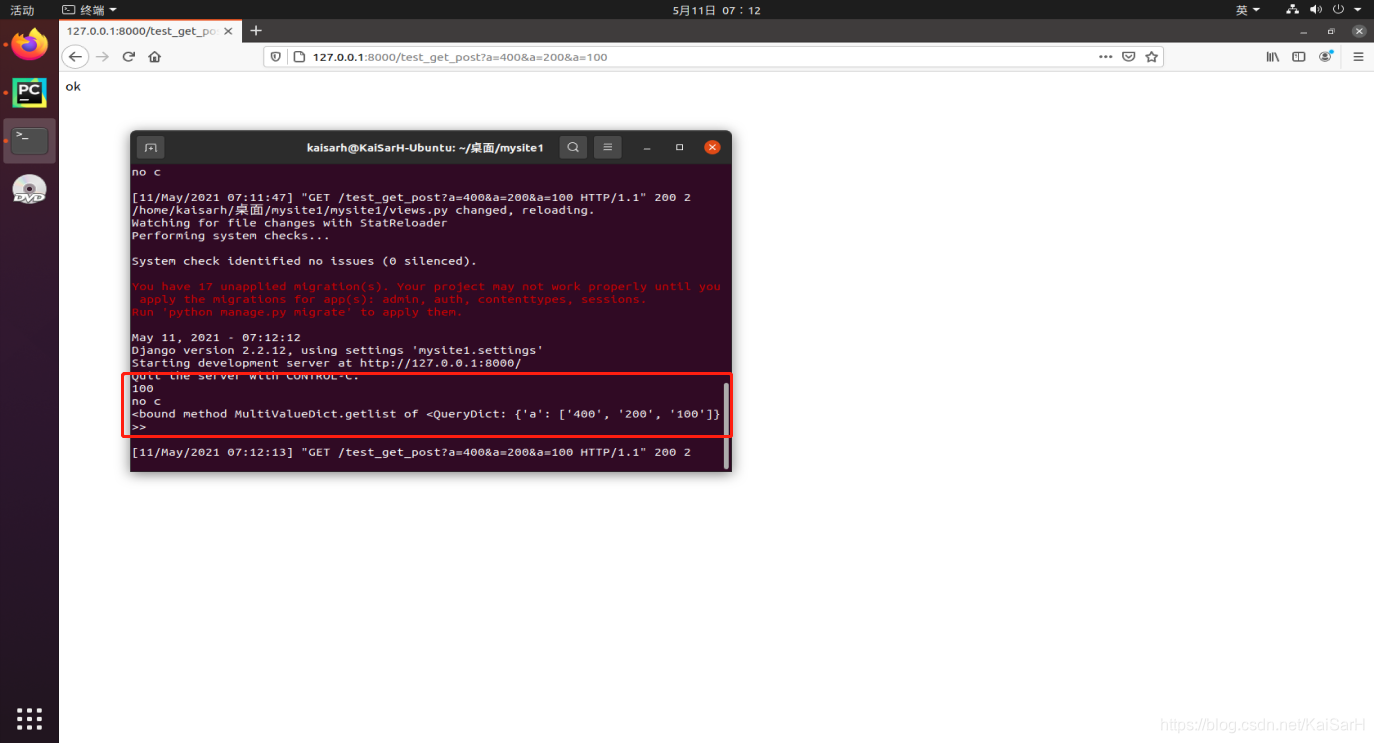Close the terminal window

click(712, 147)
